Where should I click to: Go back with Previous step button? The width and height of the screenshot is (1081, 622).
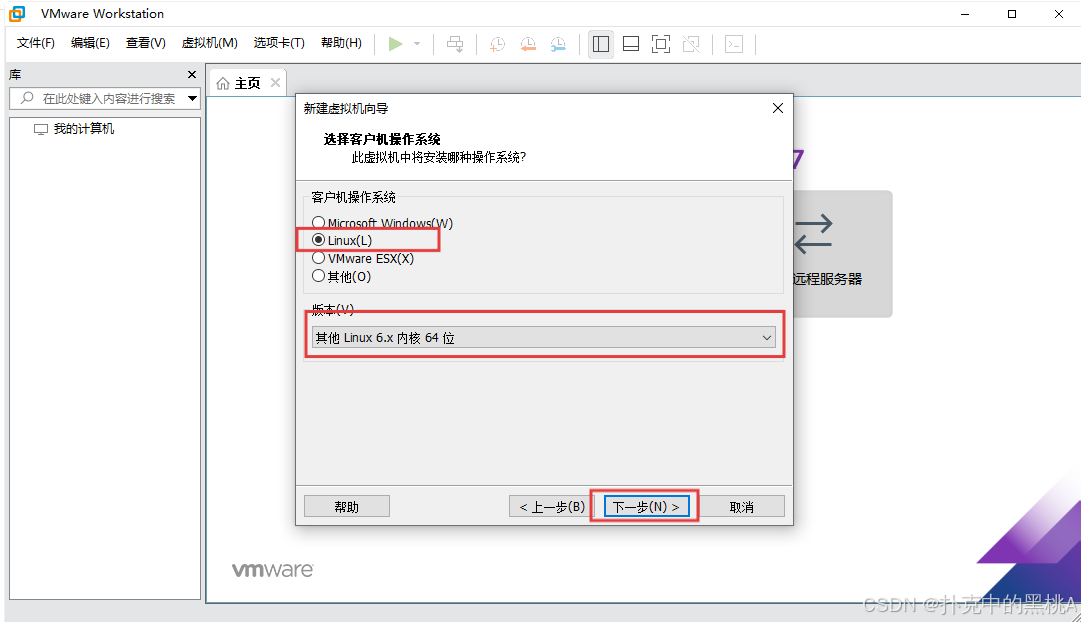tap(552, 507)
